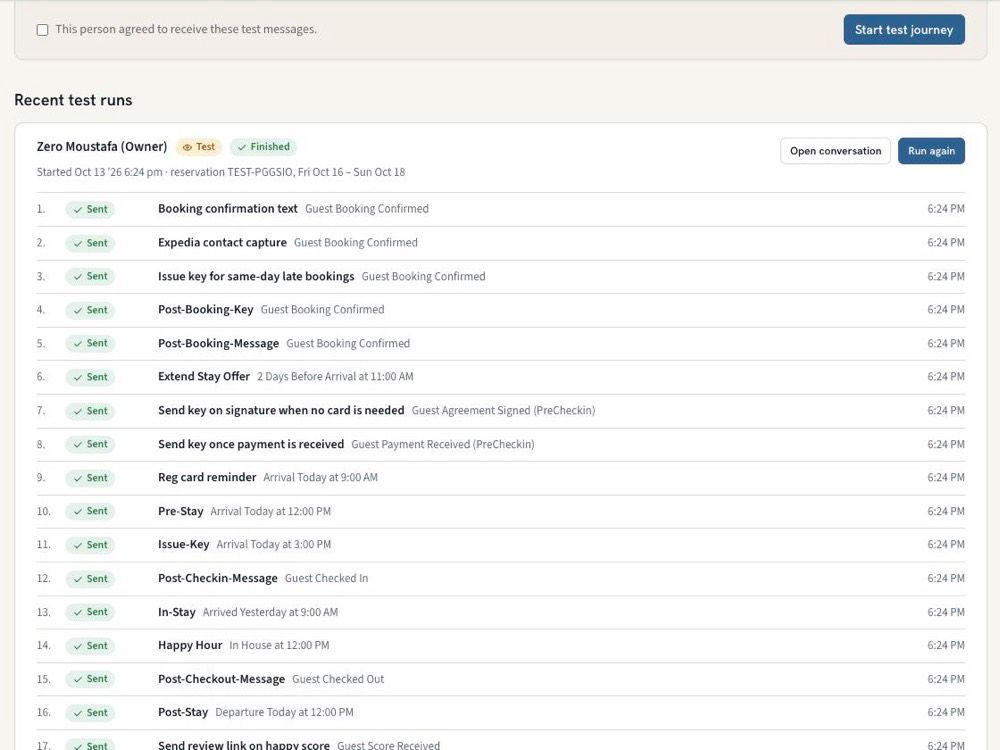Click Sent badge for Post-Booking-Message
Viewport: 1000px width, 750px height.
pyautogui.click(x=90, y=343)
